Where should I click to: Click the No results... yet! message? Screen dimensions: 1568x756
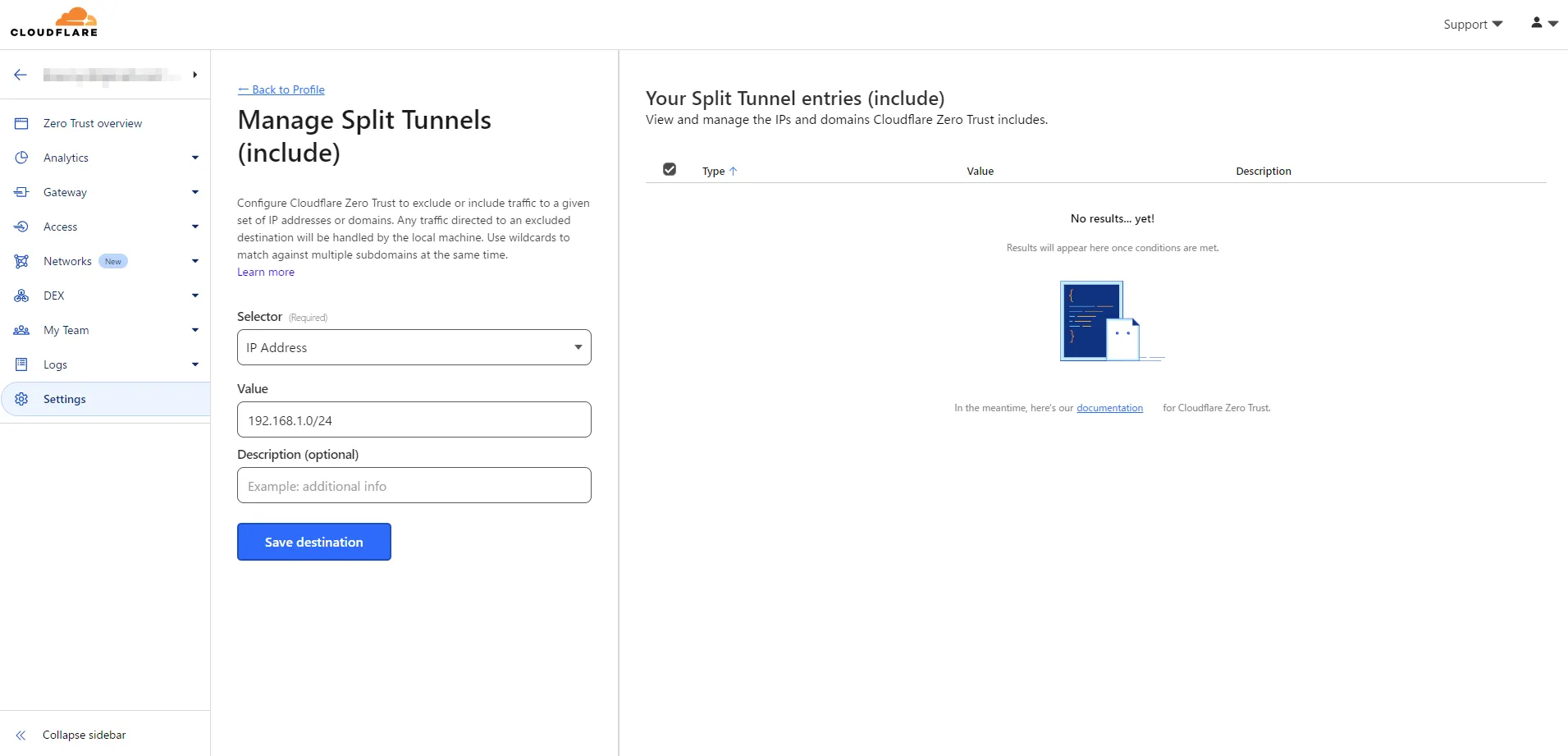click(x=1112, y=218)
